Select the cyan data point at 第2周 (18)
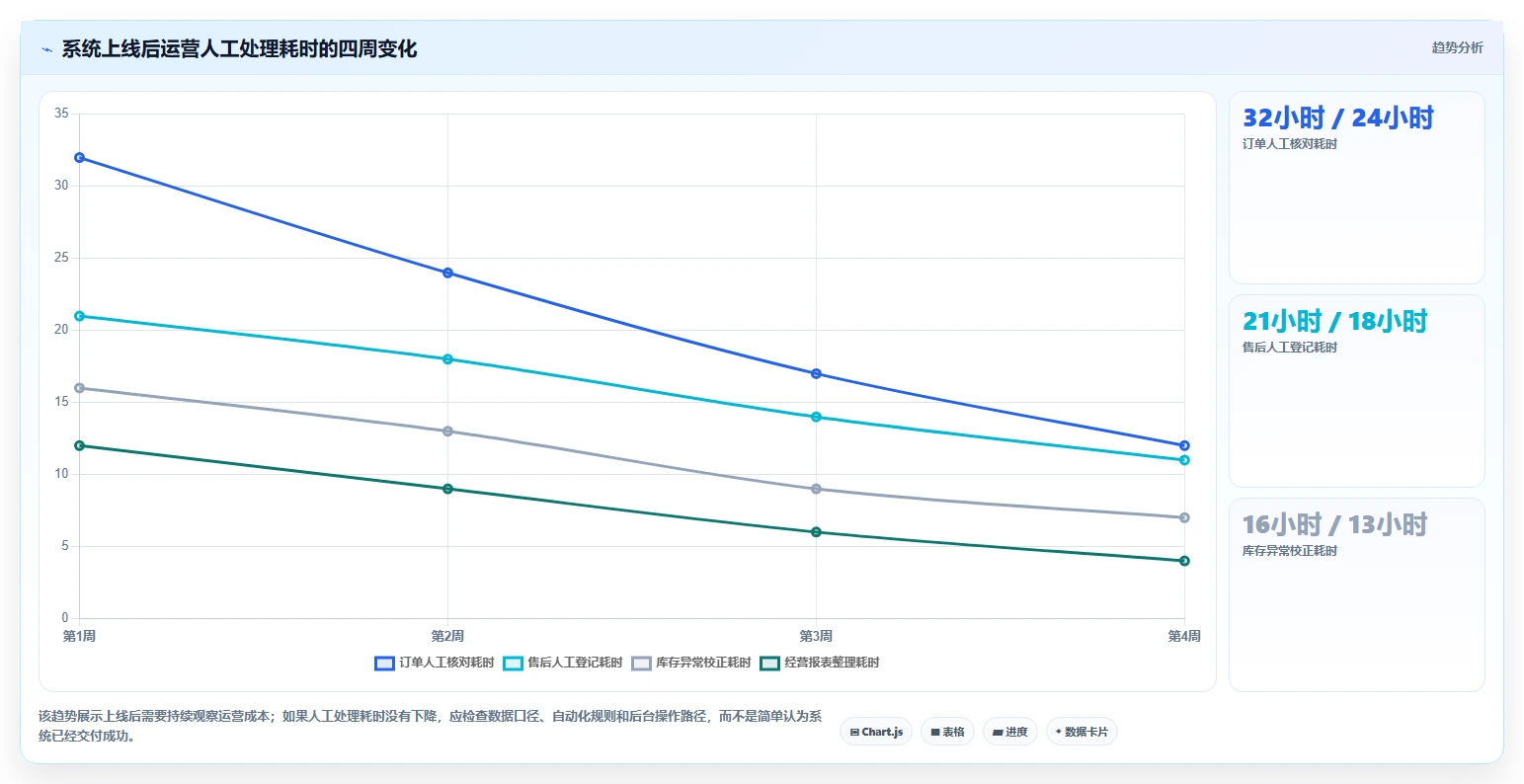 point(448,359)
